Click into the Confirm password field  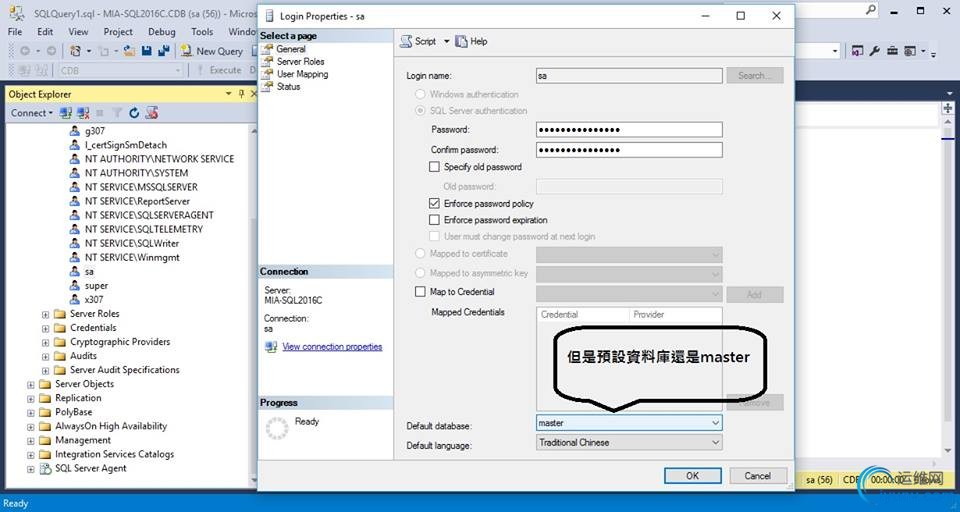click(629, 150)
